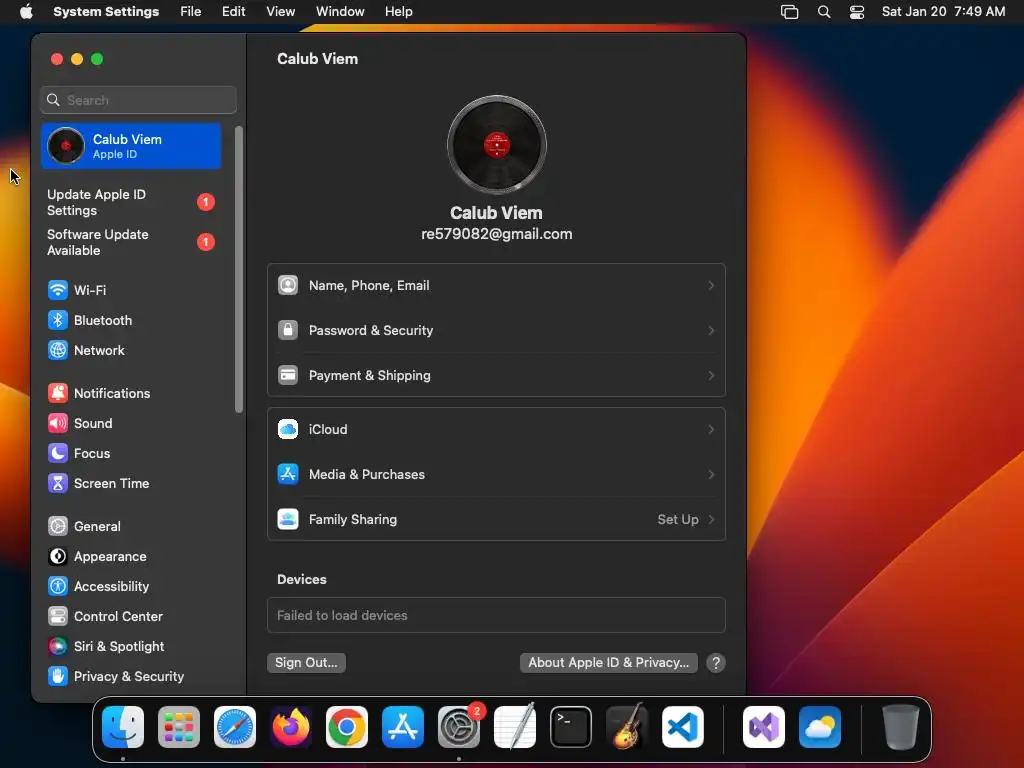Image resolution: width=1024 pixels, height=768 pixels.
Task: Launch Terminal from the Dock
Action: 571,727
